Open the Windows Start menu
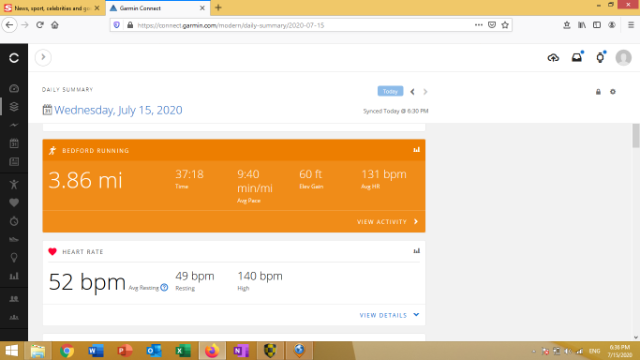The image size is (640, 360). pos(11,351)
